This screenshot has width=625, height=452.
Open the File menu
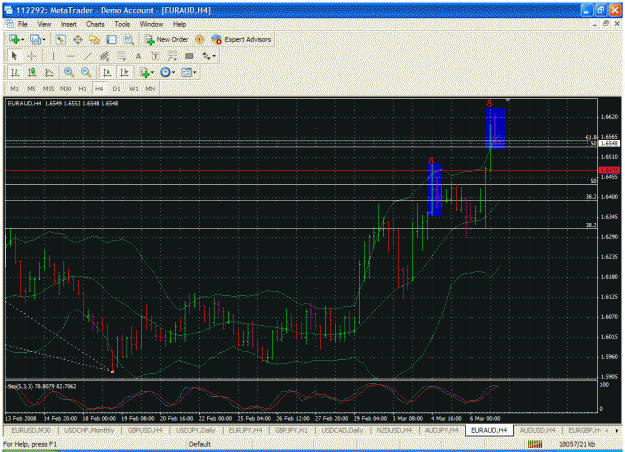(x=23, y=24)
